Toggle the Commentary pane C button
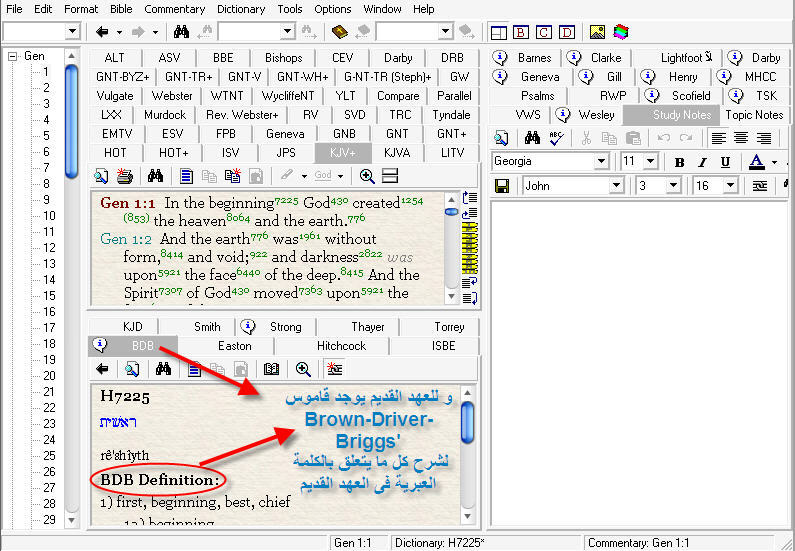Viewport: 795px width, 551px height. pos(544,32)
